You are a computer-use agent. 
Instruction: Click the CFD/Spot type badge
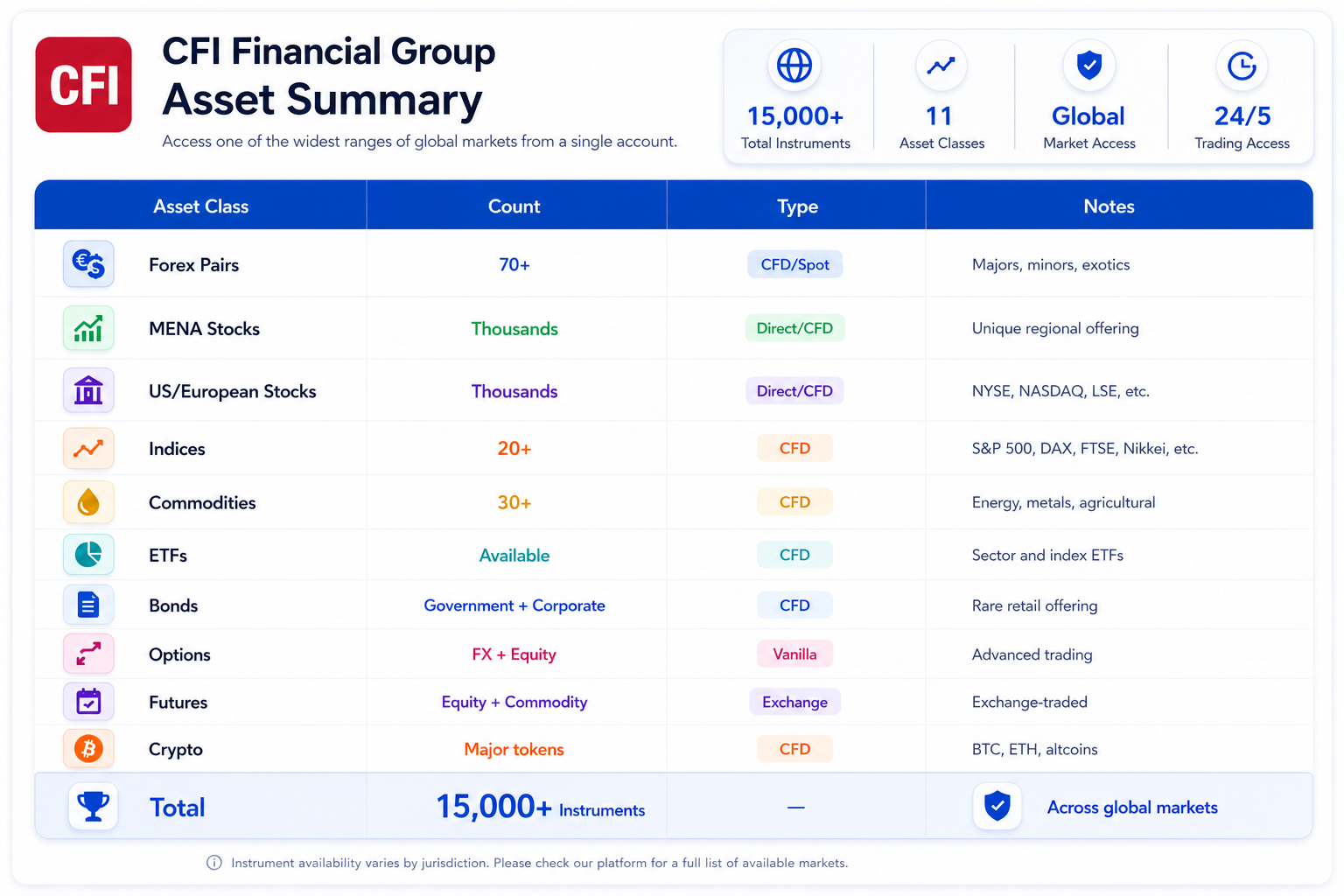pyautogui.click(x=794, y=264)
